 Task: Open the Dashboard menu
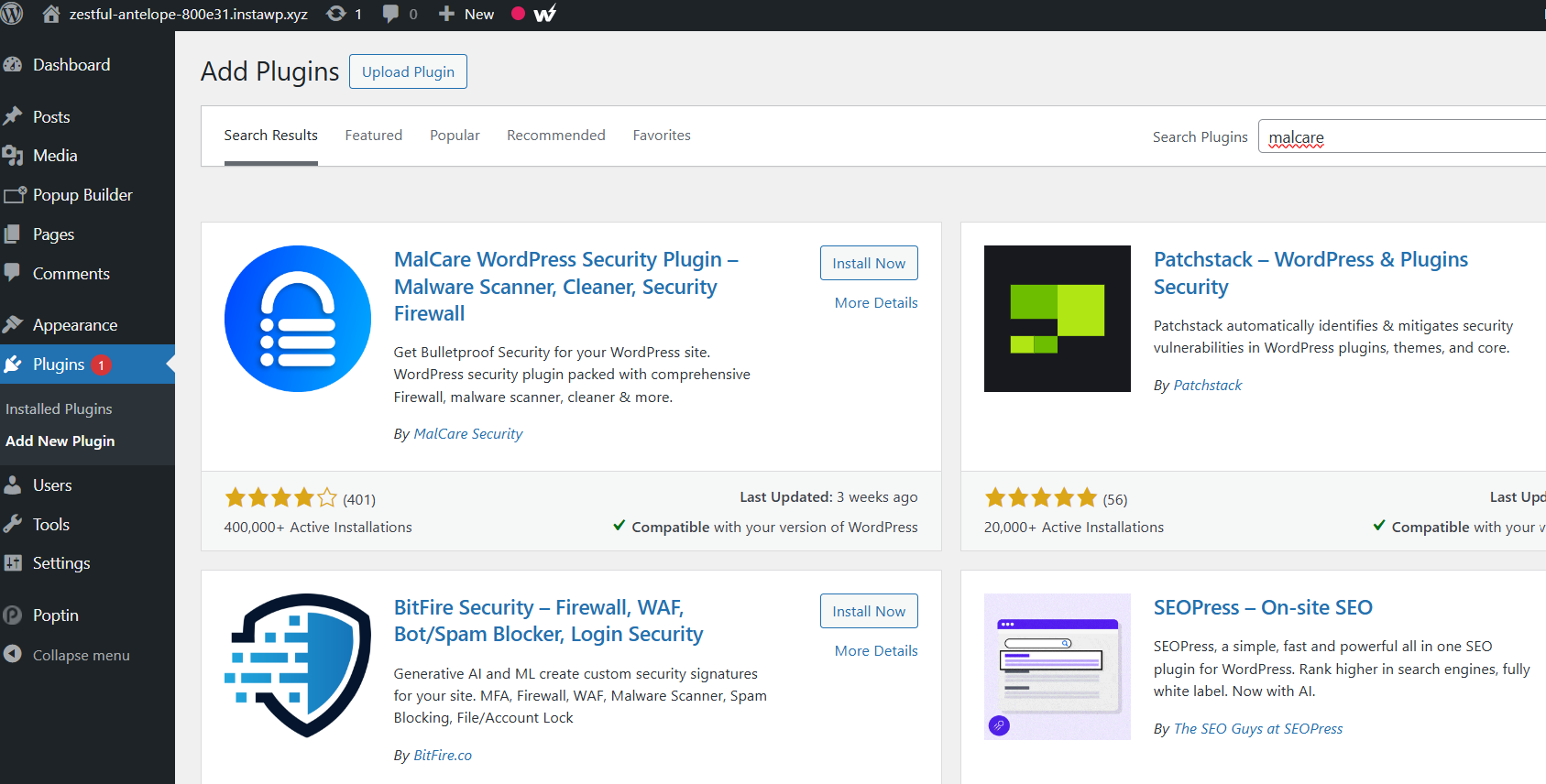point(71,65)
